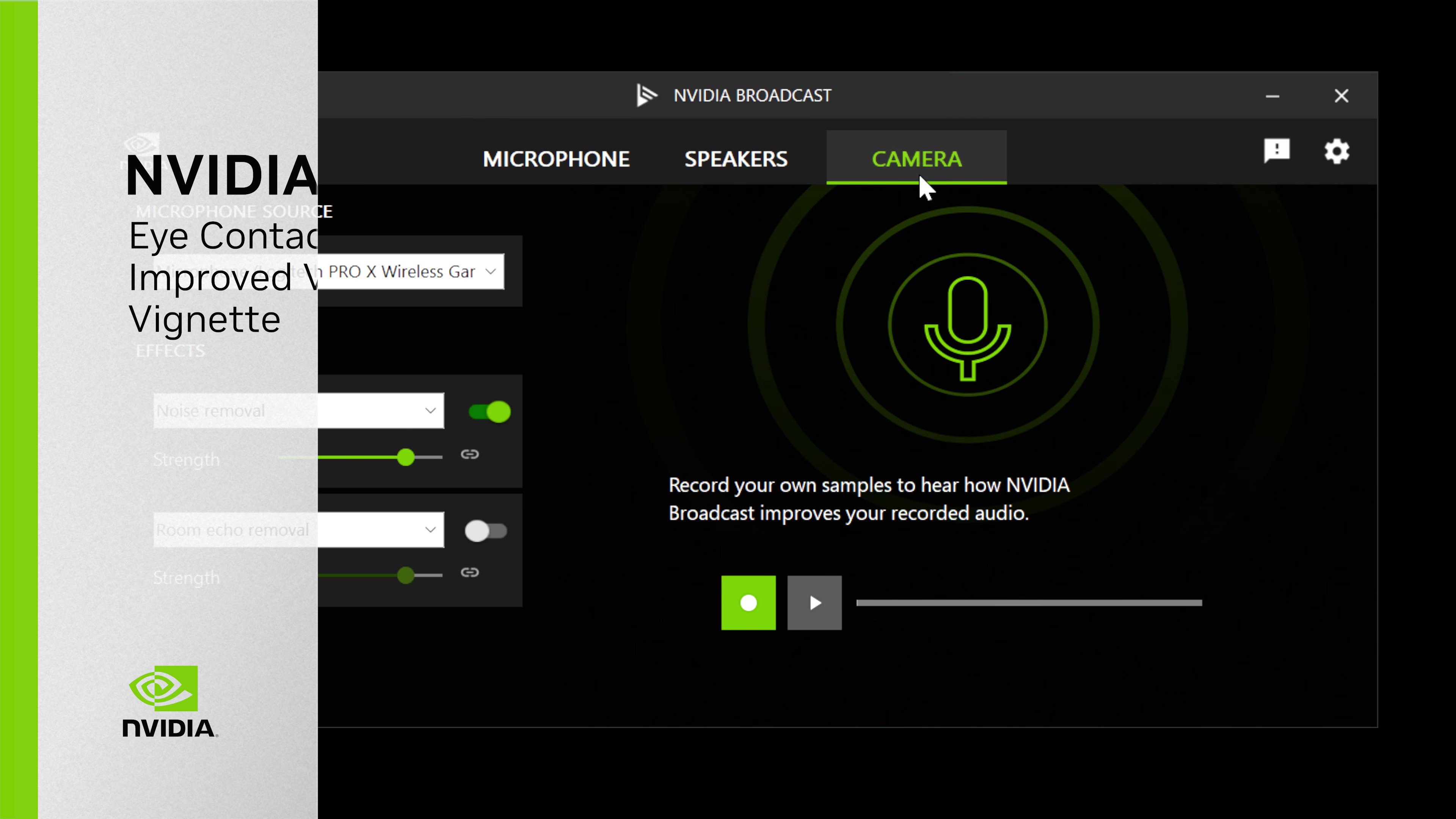Click the feedback speech bubble icon
1456x819 pixels.
tap(1277, 151)
